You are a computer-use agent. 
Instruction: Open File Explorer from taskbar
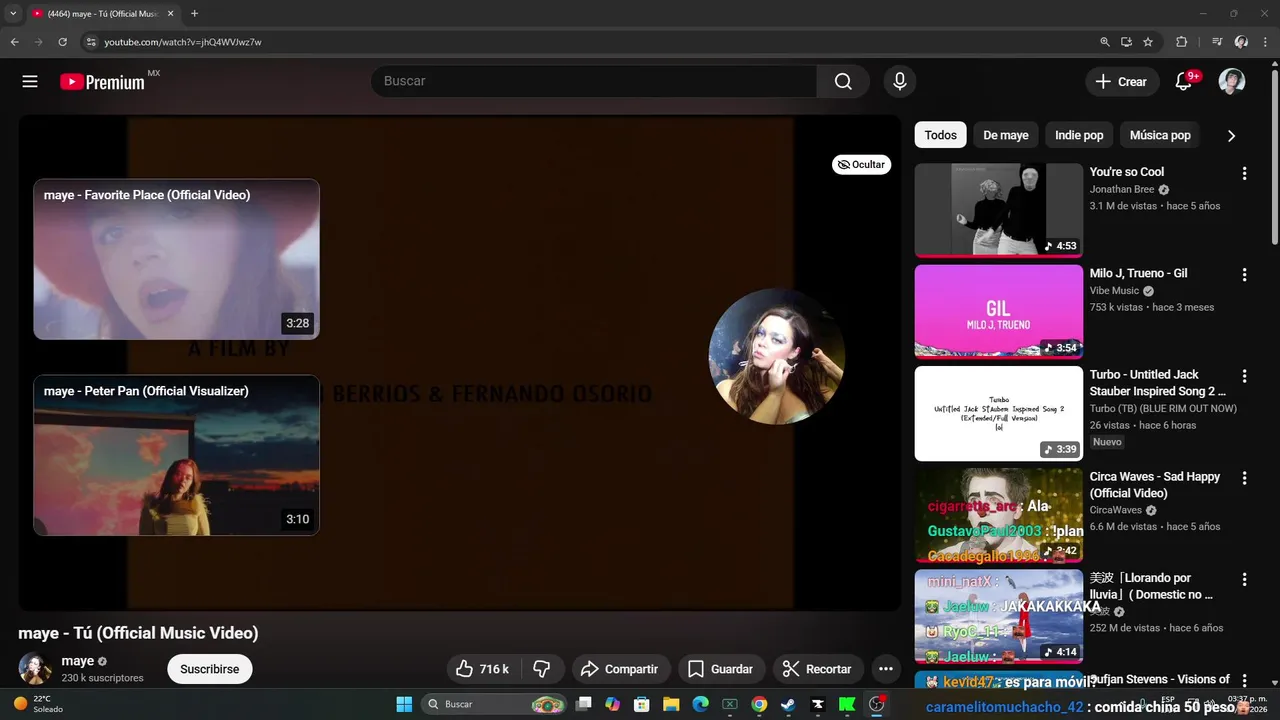(671, 704)
